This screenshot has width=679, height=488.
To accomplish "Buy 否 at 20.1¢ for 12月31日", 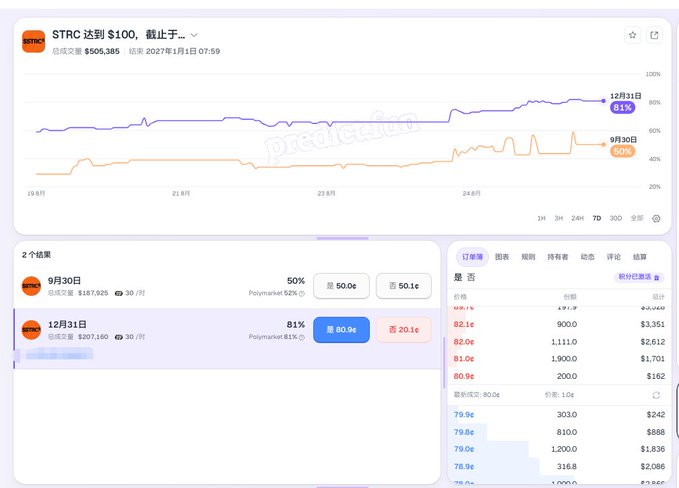I will tap(404, 330).
